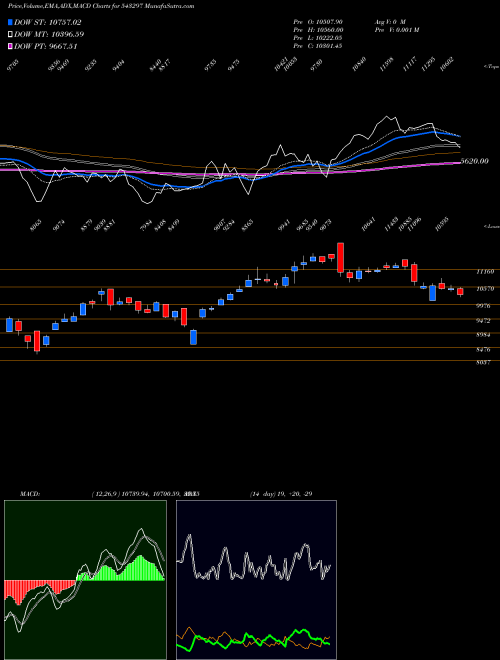Select the 'DOW MT: 10396.59' legend label
Viewport: 500px width, 660px height.
pyautogui.click(x=49, y=34)
